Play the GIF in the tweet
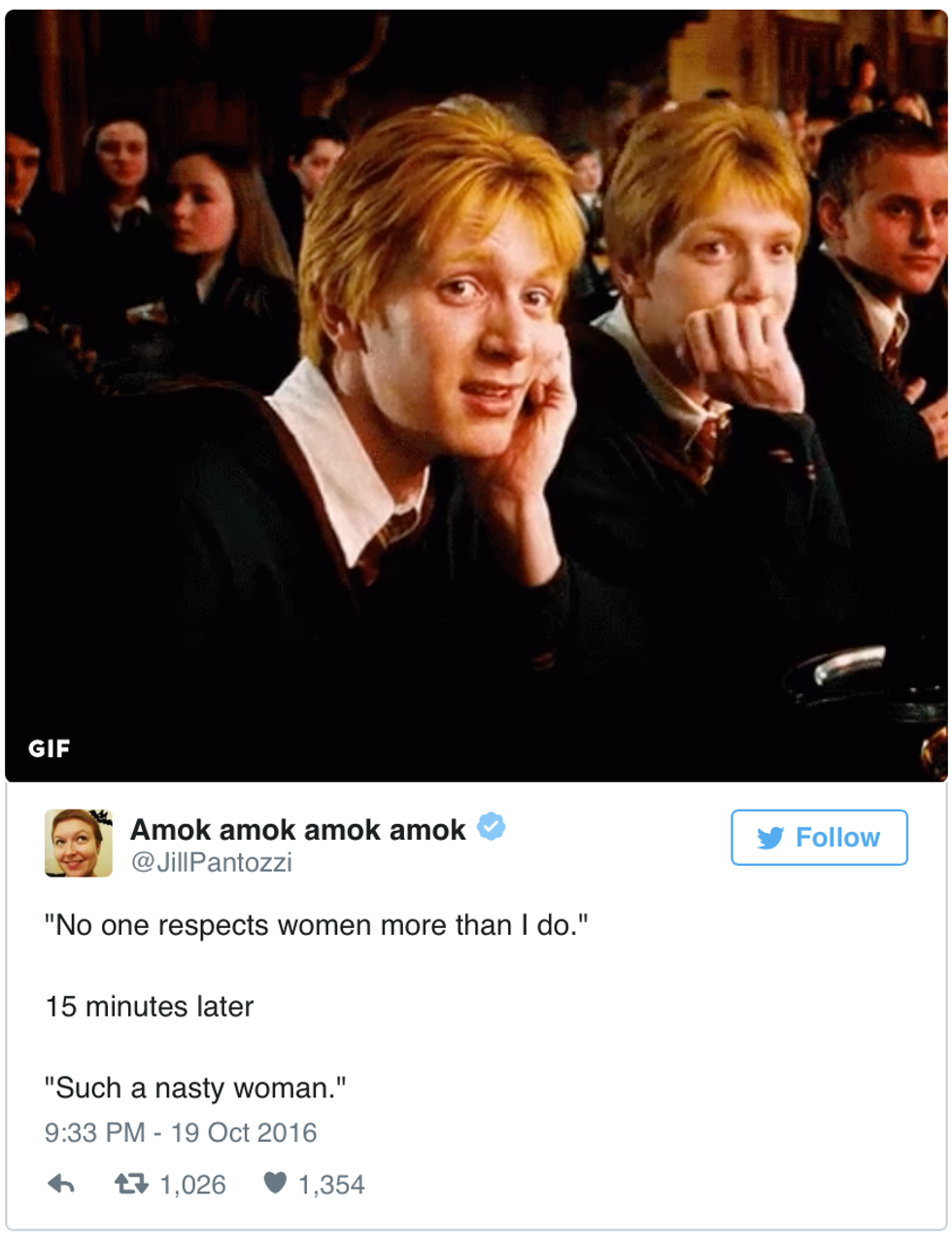952x1242 pixels. point(476,396)
